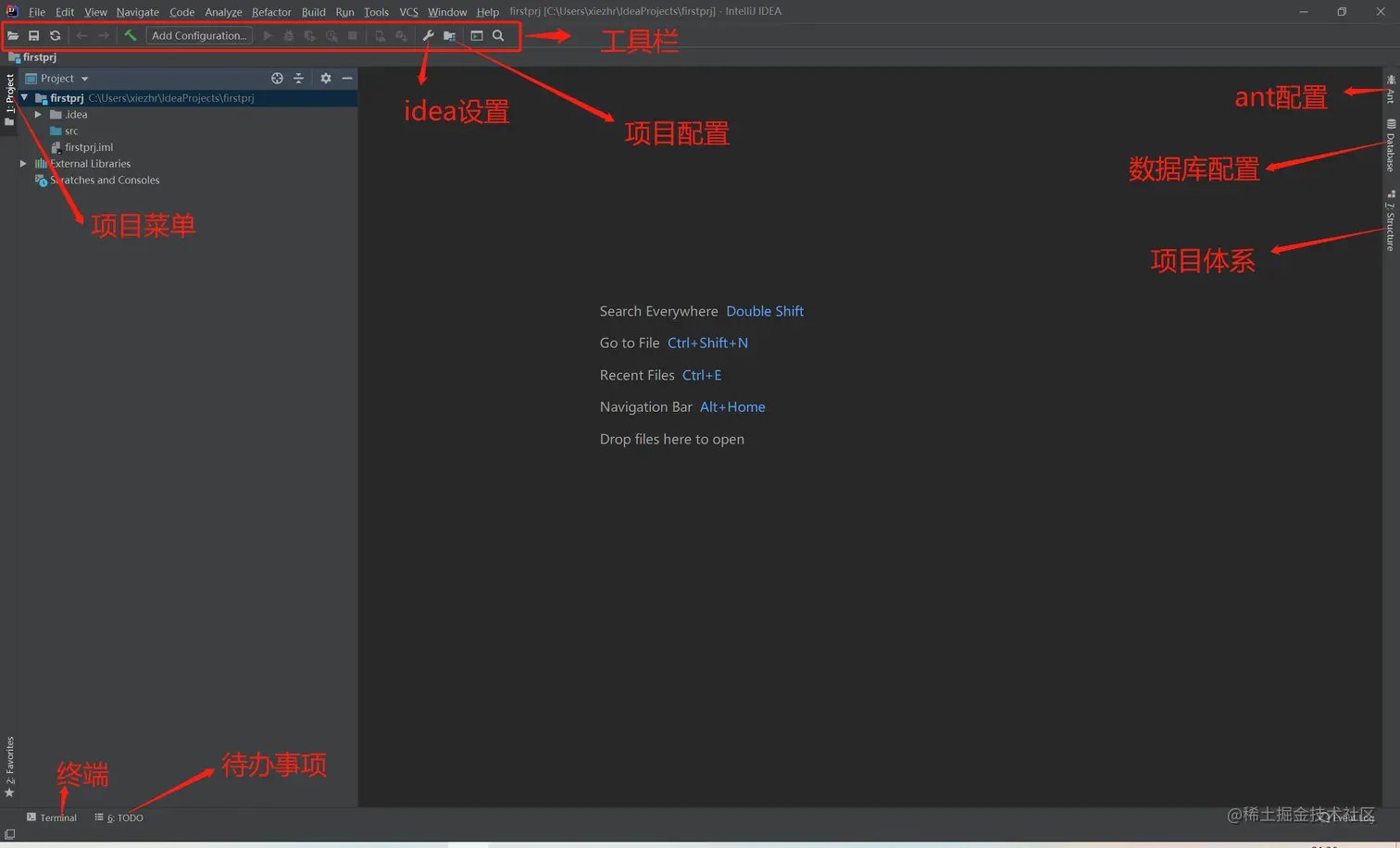Open Settings with the wrench icon

428,36
